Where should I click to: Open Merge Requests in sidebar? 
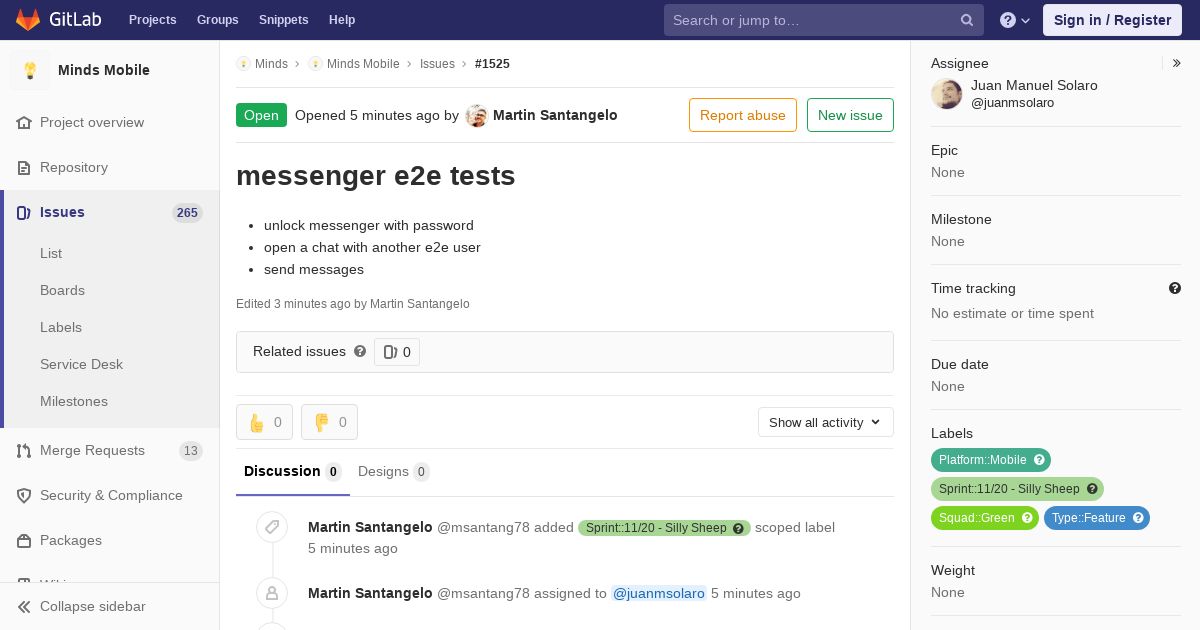[92, 450]
